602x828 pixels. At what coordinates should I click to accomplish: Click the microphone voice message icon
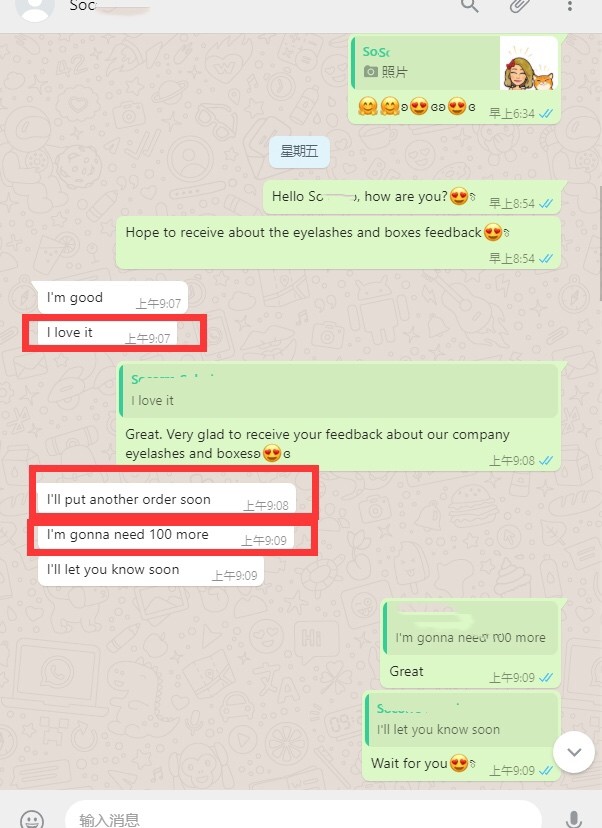574,819
